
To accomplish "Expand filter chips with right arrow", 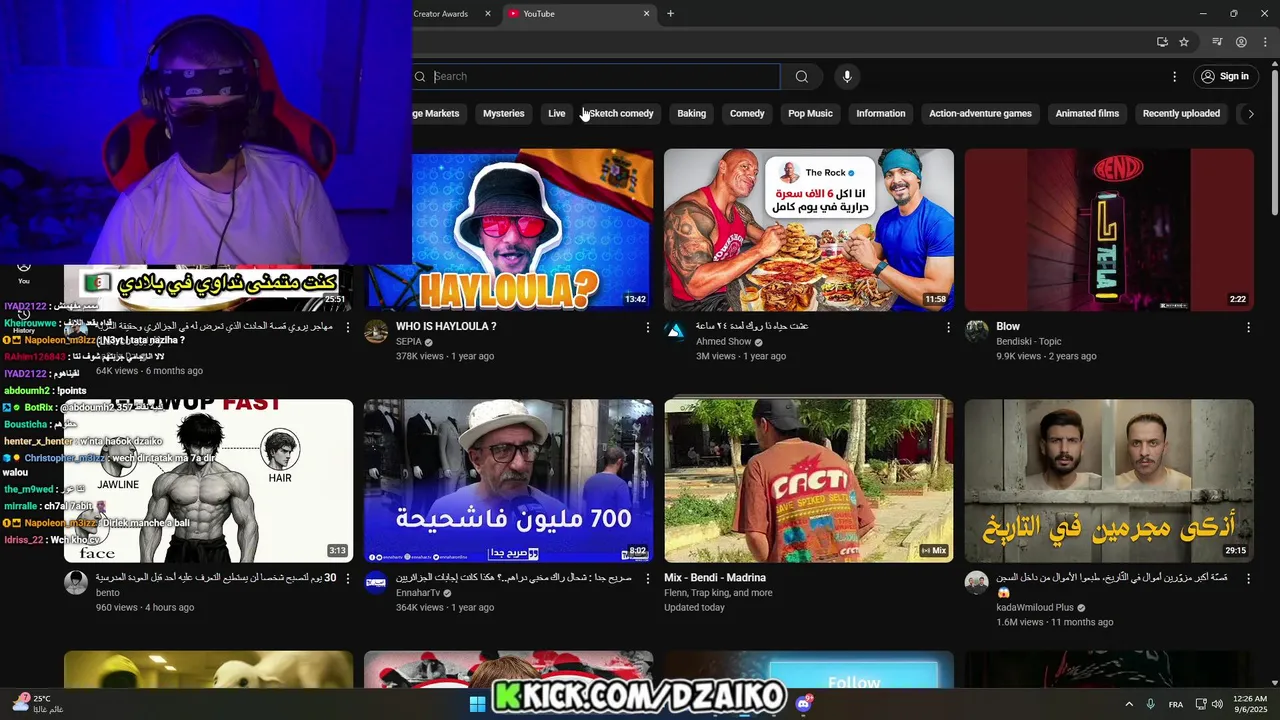I will tap(1250, 114).
